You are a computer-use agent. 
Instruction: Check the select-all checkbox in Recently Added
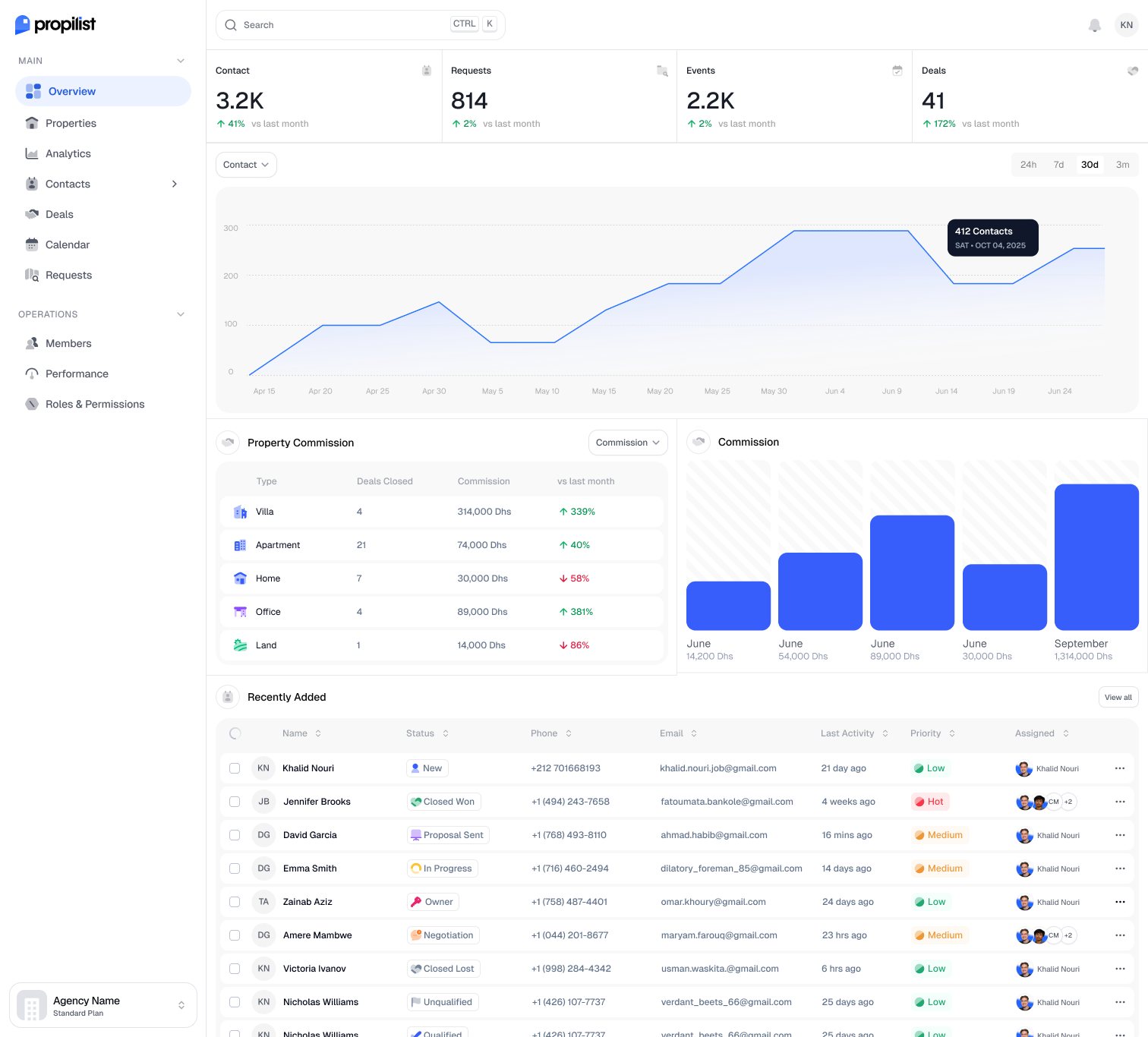pyautogui.click(x=235, y=734)
